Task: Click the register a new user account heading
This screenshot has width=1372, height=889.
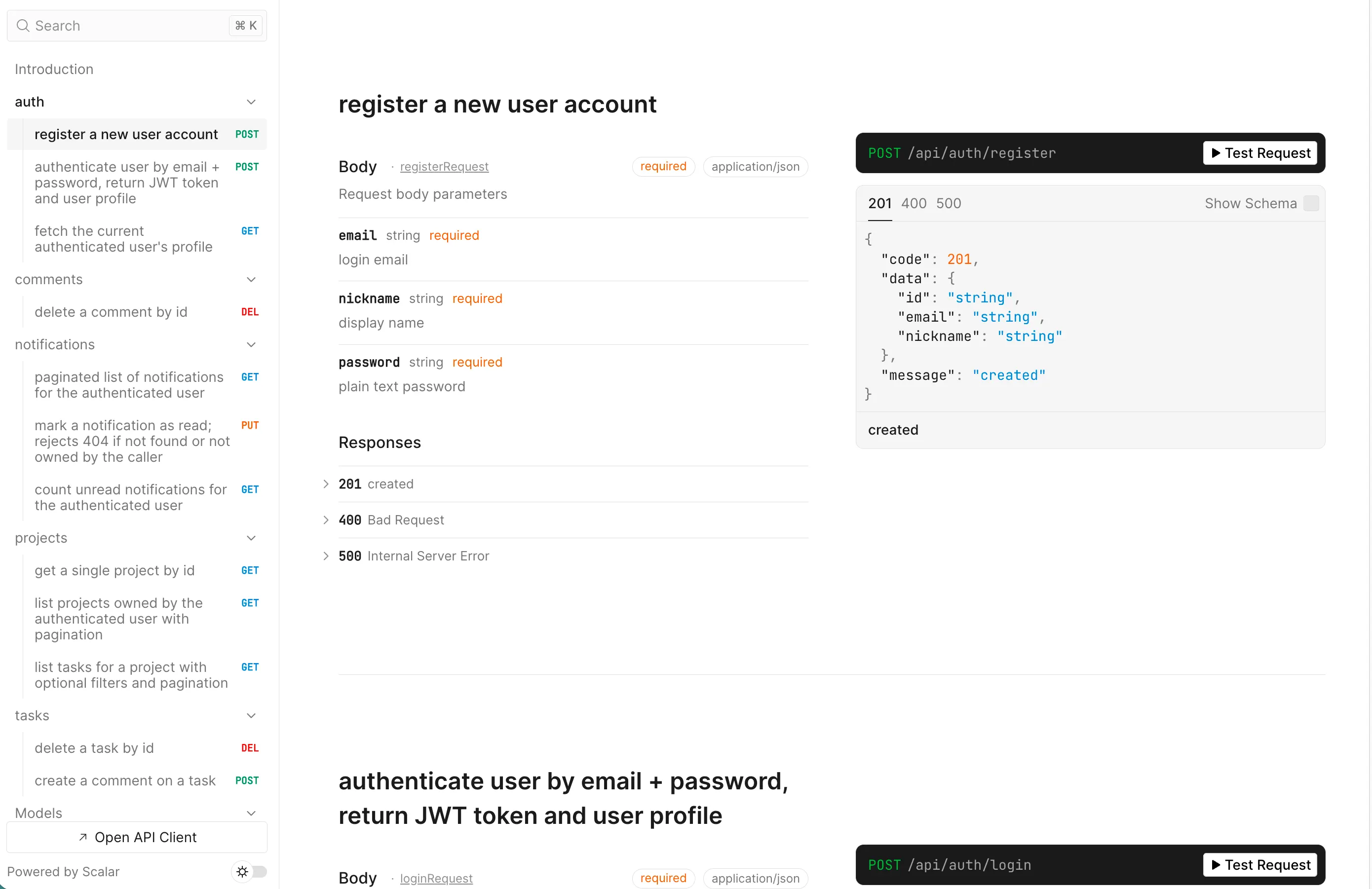Action: 497,104
